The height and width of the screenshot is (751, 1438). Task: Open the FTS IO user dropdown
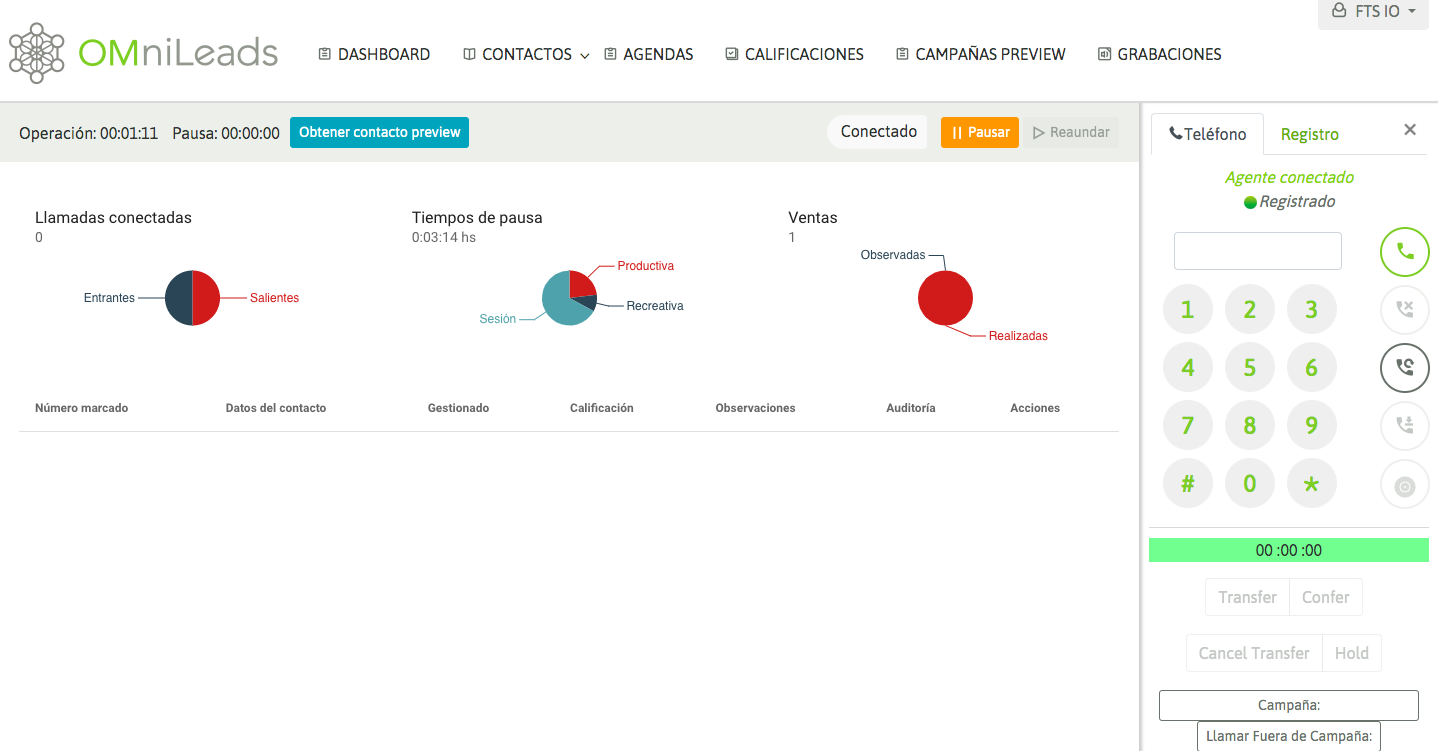1373,12
